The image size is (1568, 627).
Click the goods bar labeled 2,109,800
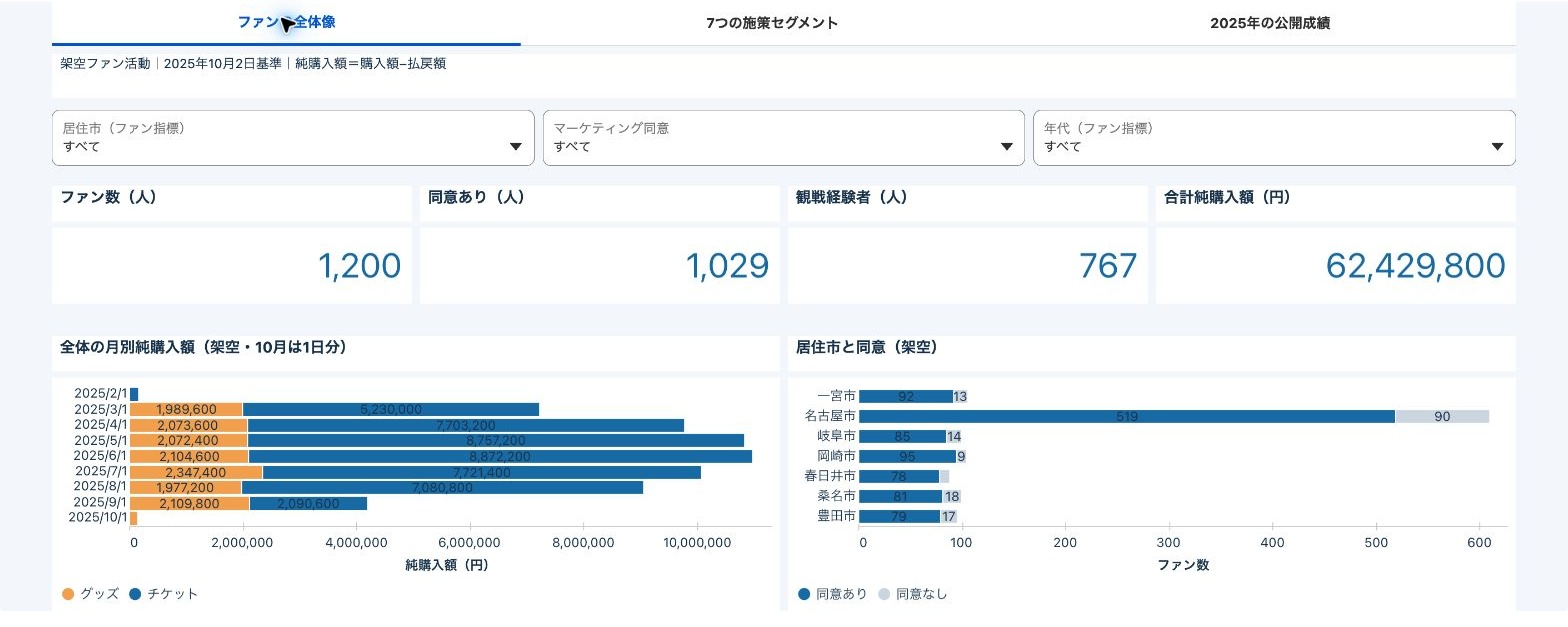(190, 503)
